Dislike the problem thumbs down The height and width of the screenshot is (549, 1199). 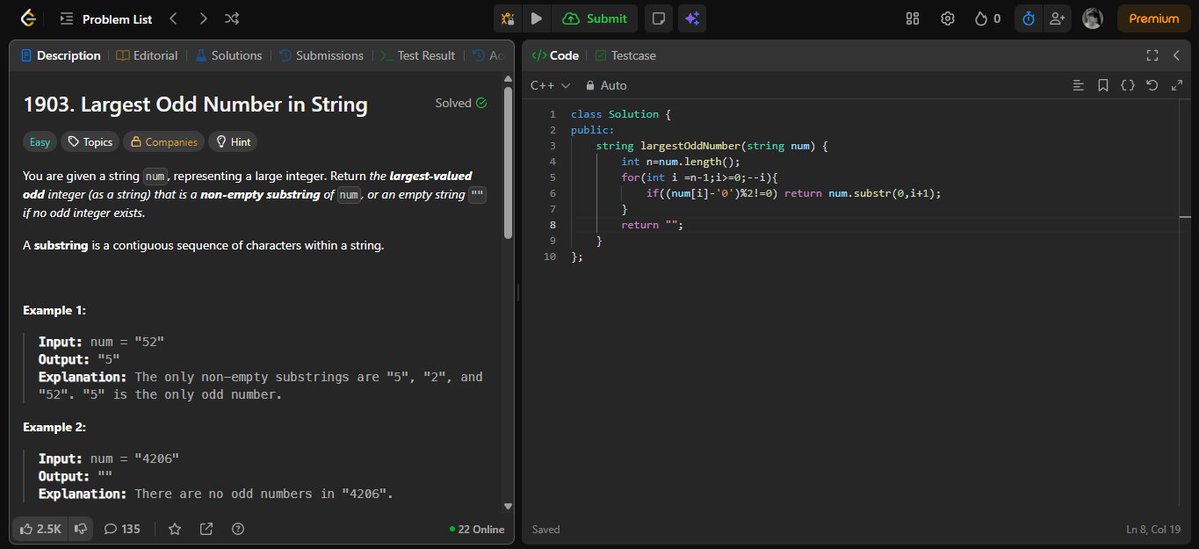pyautogui.click(x=80, y=529)
